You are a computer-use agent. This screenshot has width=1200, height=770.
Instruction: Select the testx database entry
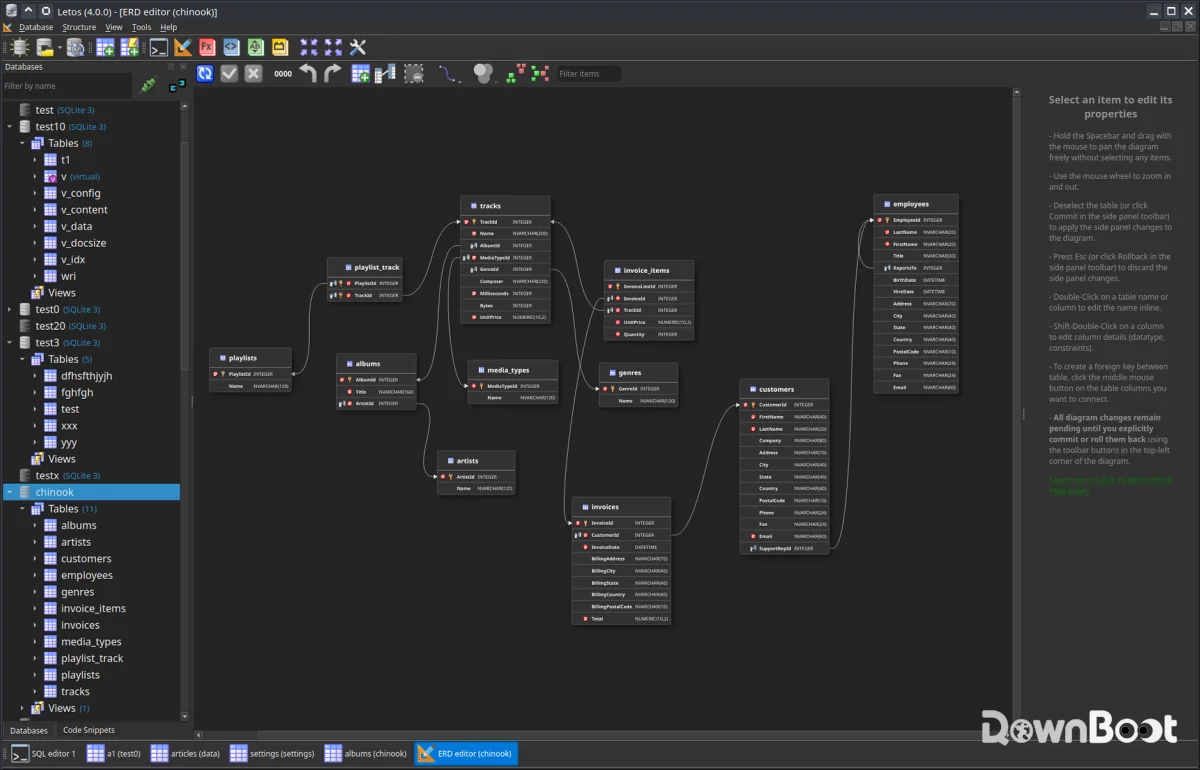pos(47,475)
